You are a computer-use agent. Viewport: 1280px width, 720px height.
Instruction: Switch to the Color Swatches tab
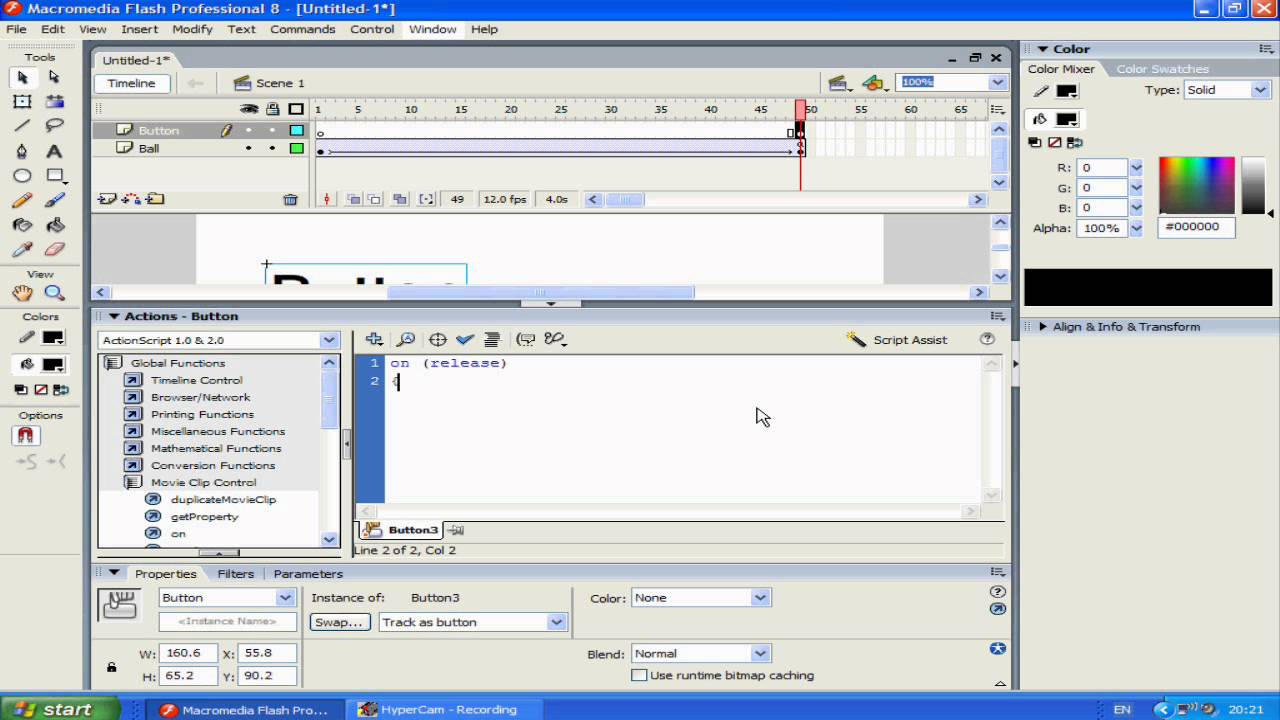tap(1162, 69)
